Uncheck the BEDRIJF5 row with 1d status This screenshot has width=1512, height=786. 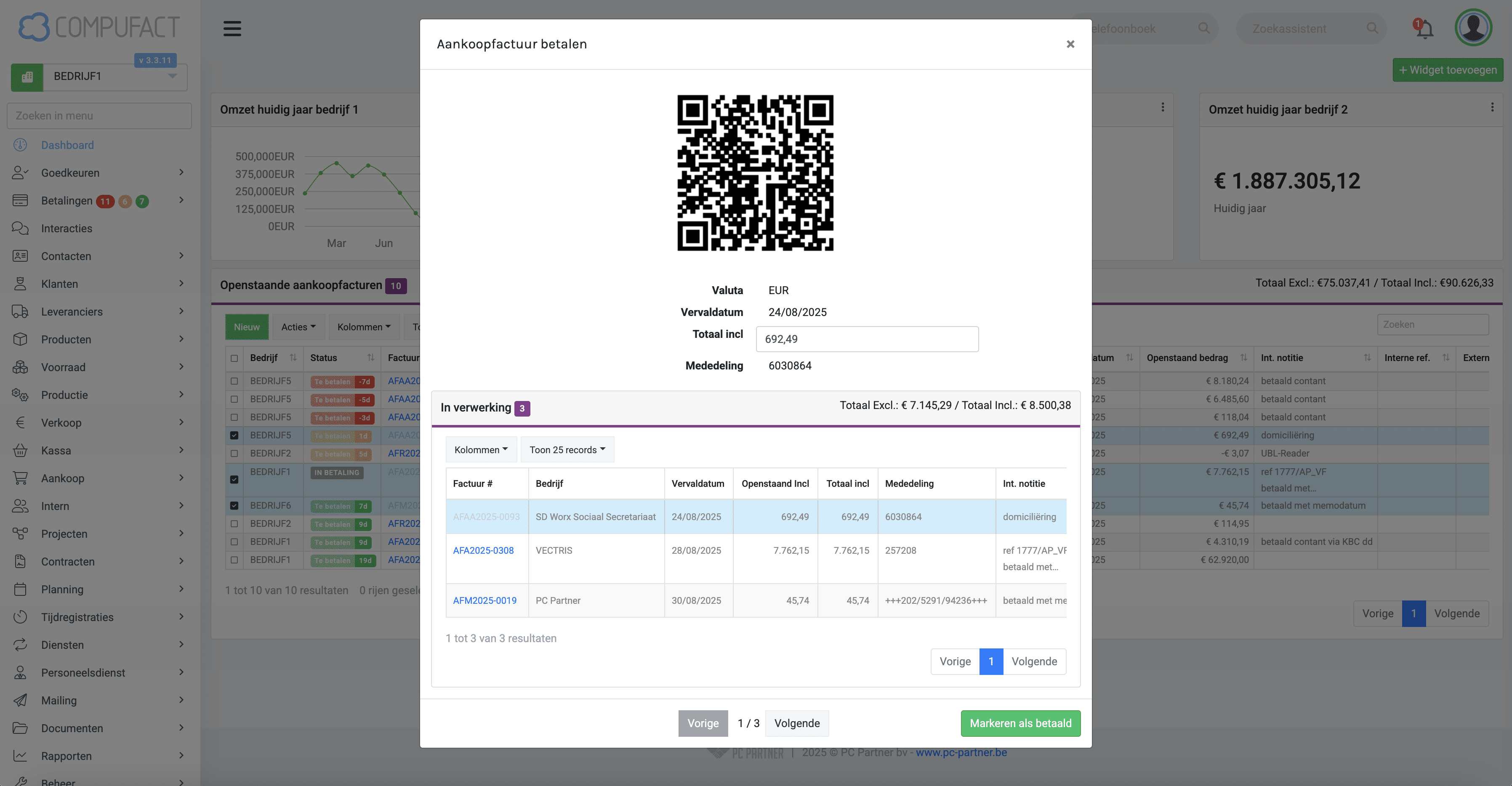(x=234, y=435)
